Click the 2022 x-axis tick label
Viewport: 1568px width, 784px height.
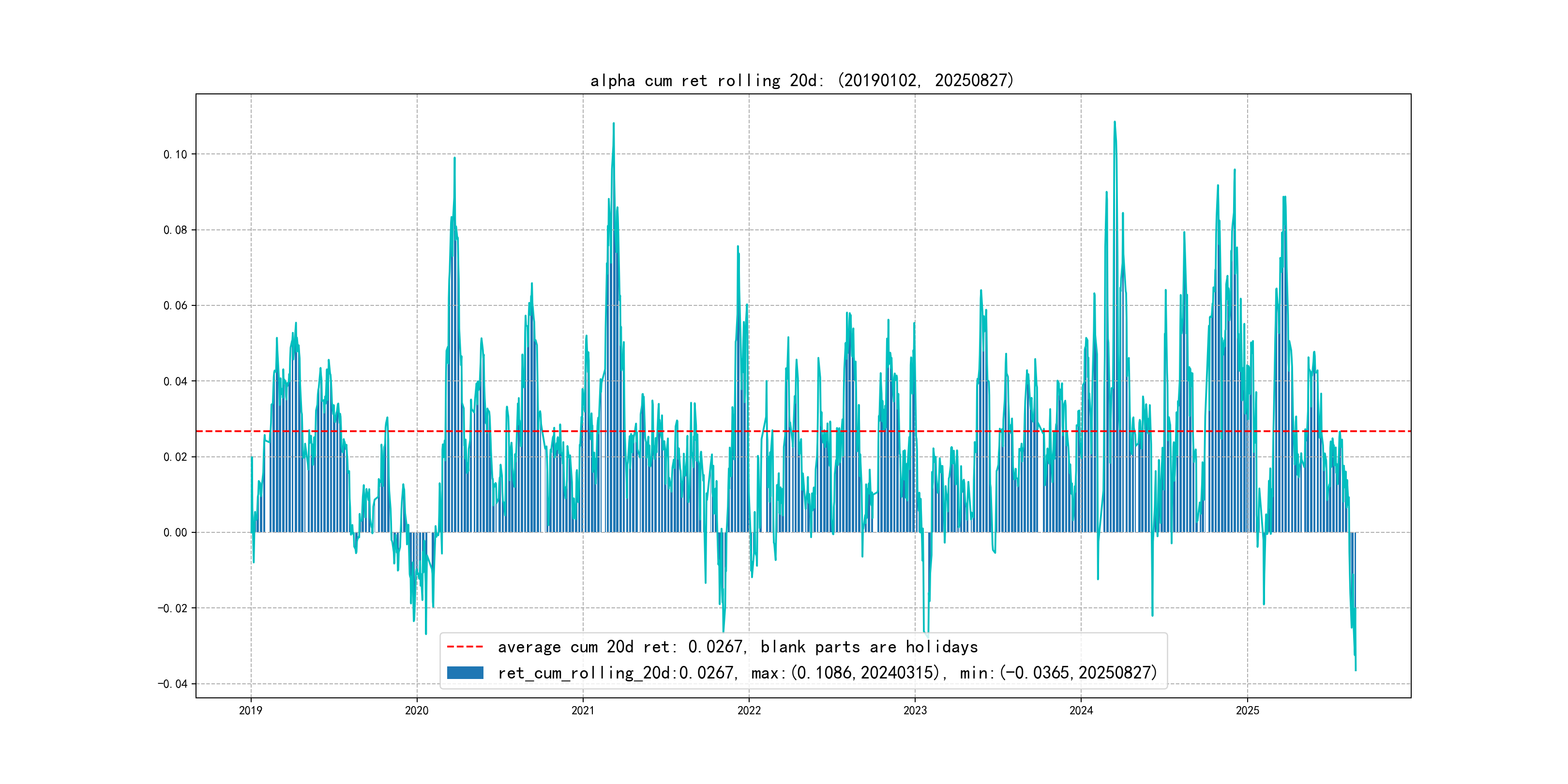pos(749,710)
